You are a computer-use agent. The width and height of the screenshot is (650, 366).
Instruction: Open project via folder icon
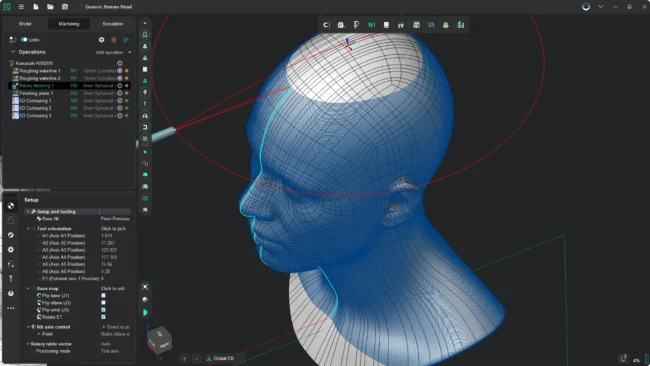[50, 7]
